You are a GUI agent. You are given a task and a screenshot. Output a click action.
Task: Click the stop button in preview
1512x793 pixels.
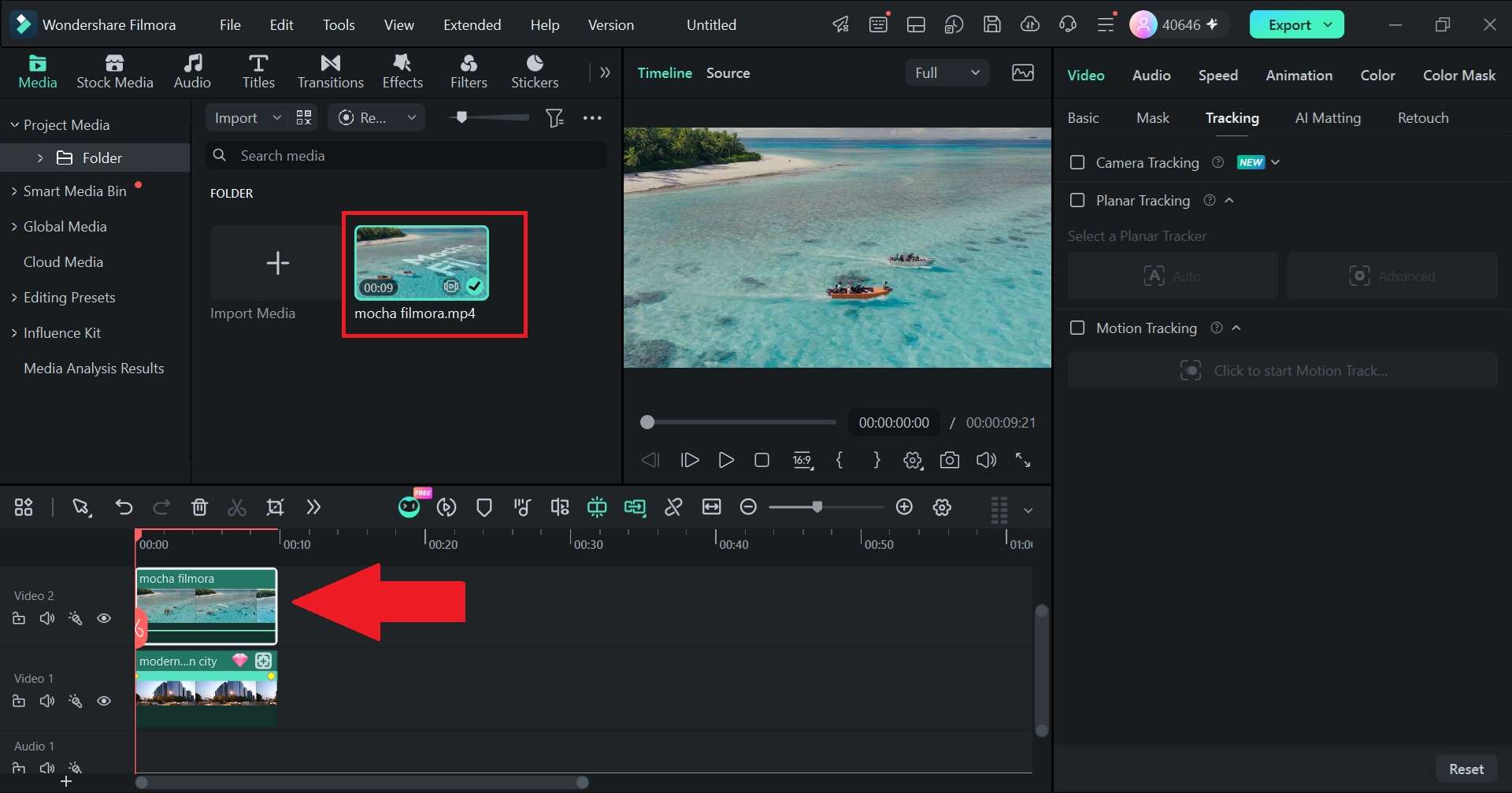[x=762, y=460]
